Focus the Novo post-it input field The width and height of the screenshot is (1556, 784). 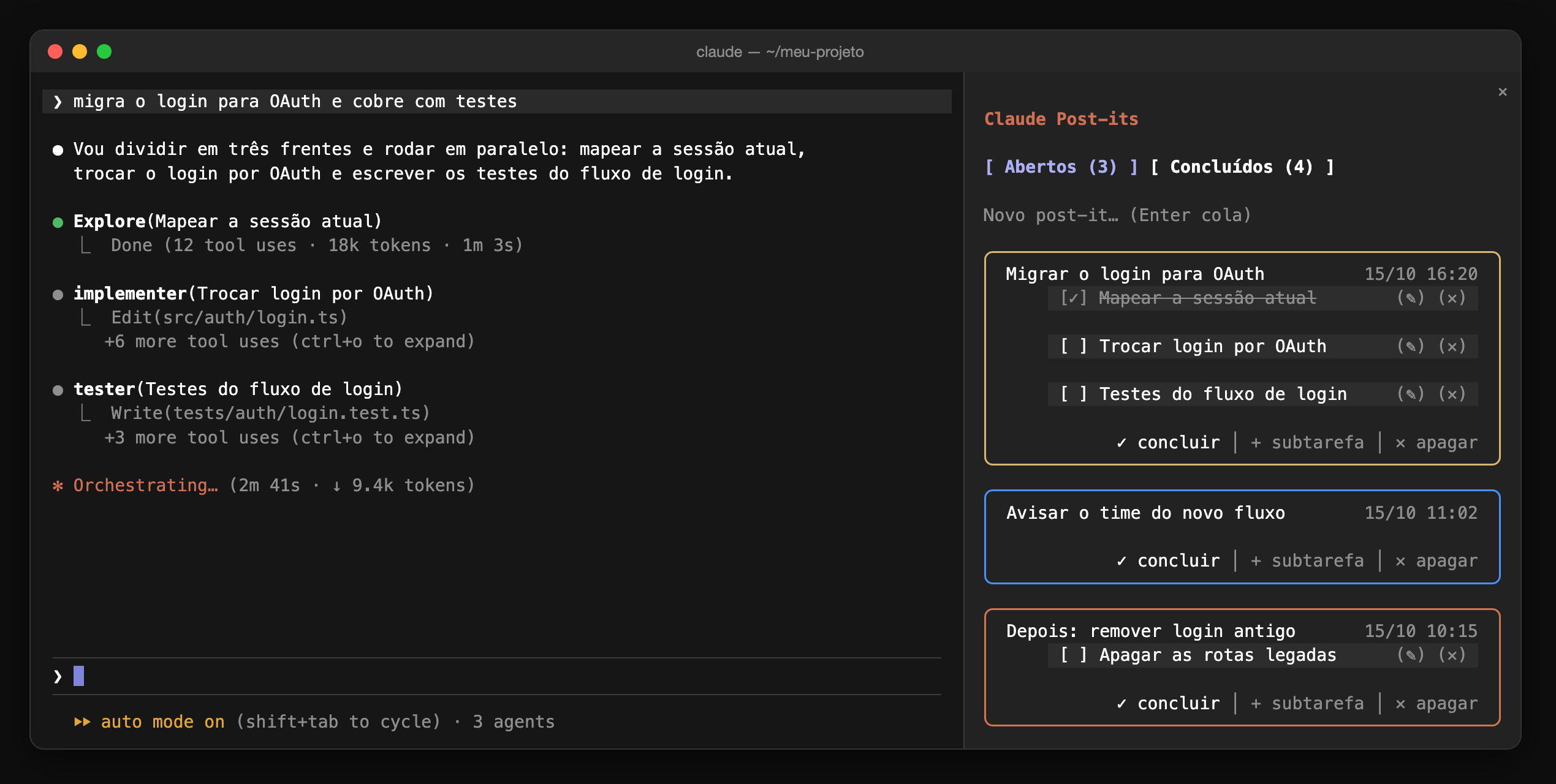[1242, 215]
